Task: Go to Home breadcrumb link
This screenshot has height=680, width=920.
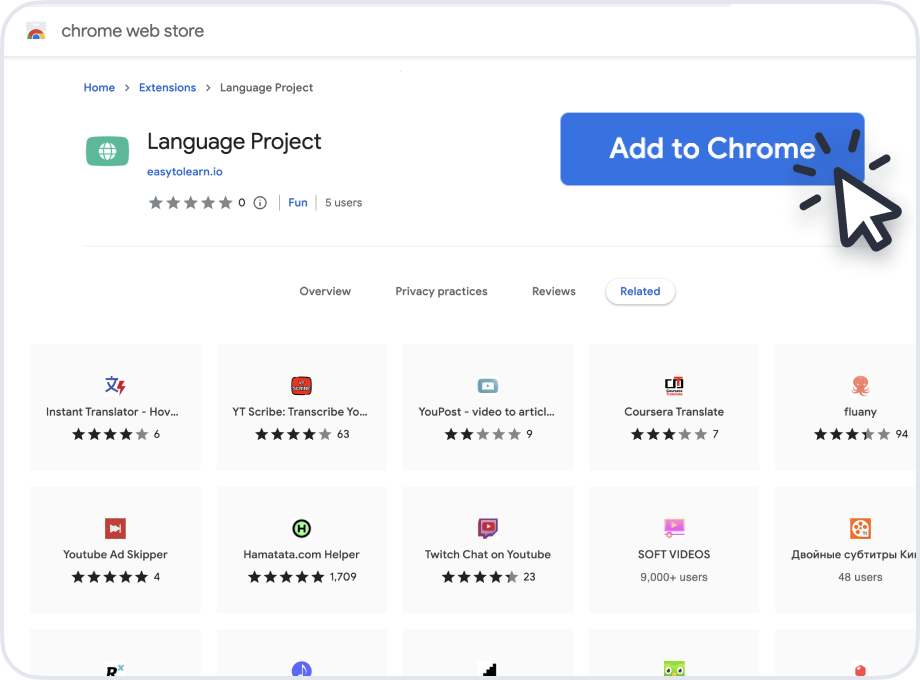Action: tap(99, 87)
